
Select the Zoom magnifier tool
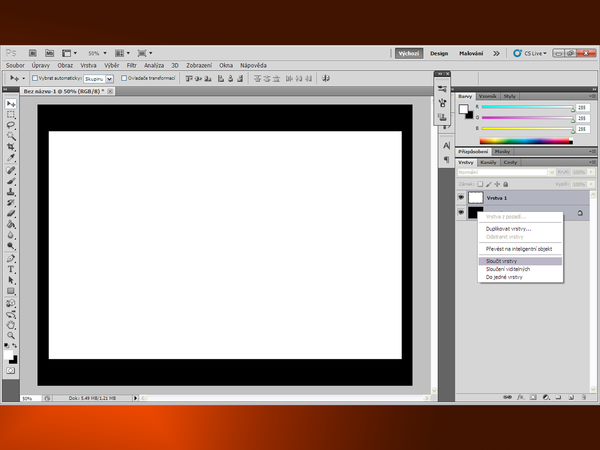[11, 336]
